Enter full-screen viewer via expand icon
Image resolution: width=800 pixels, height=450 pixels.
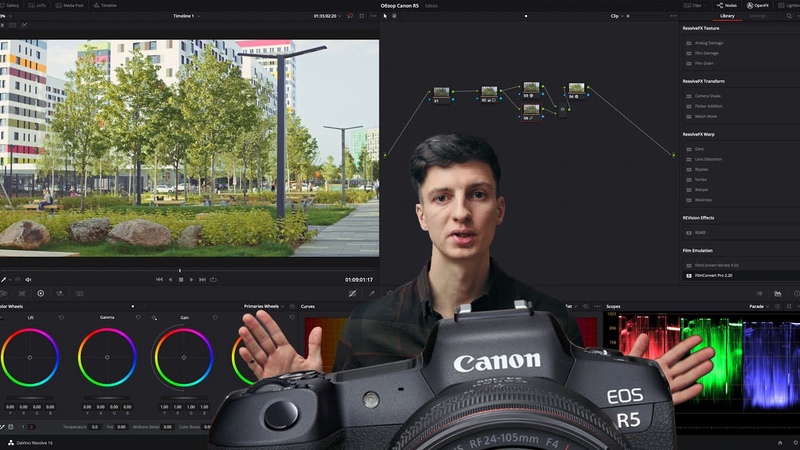coord(362,16)
